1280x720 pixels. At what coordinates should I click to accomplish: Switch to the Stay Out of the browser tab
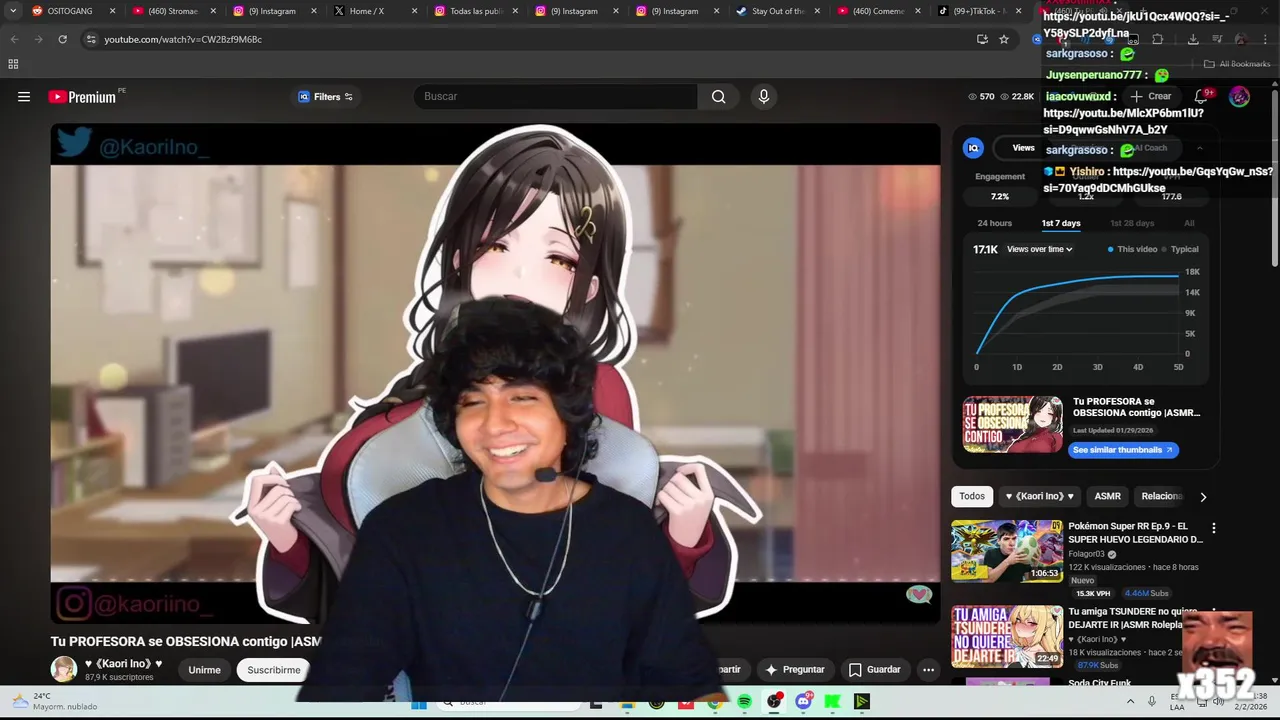click(x=777, y=11)
